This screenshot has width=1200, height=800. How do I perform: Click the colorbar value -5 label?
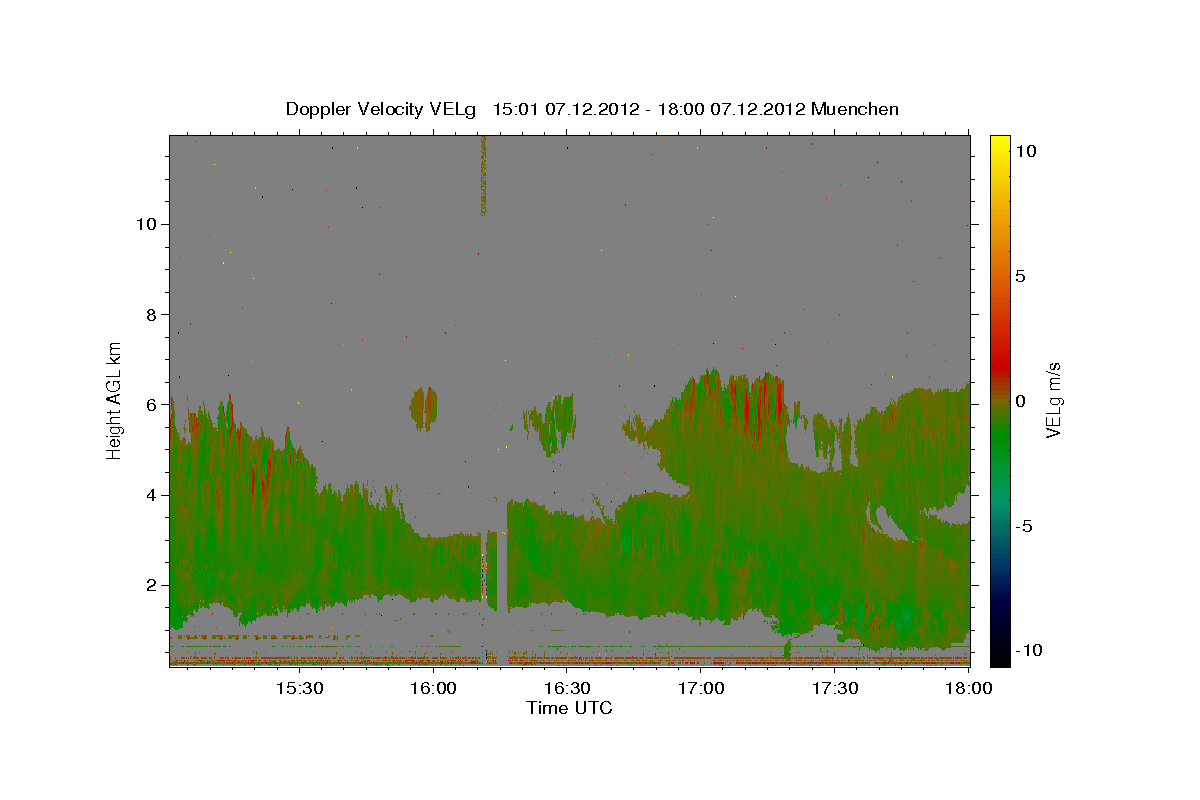pyautogui.click(x=1024, y=525)
